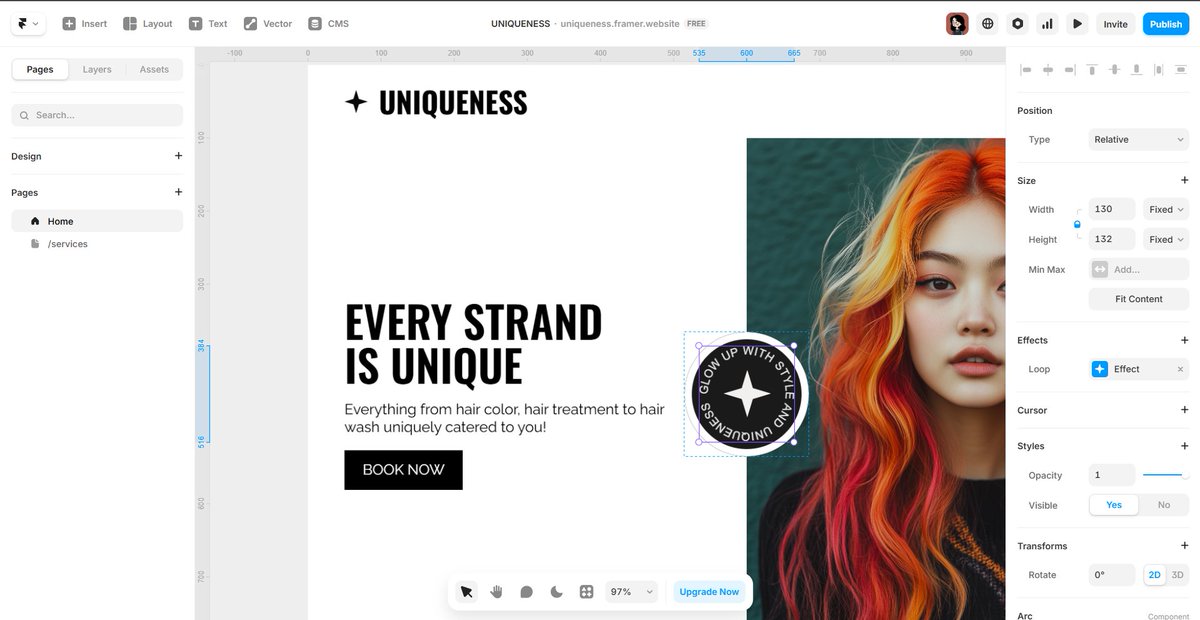Image resolution: width=1200 pixels, height=620 pixels.
Task: Add a new page with Pages plus
Action: coord(179,192)
